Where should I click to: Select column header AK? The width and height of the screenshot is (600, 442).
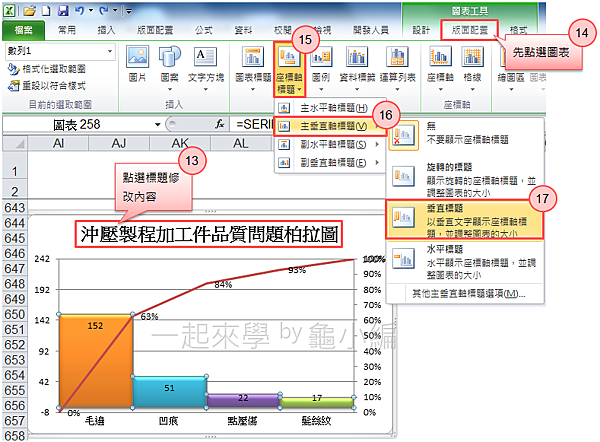(180, 144)
